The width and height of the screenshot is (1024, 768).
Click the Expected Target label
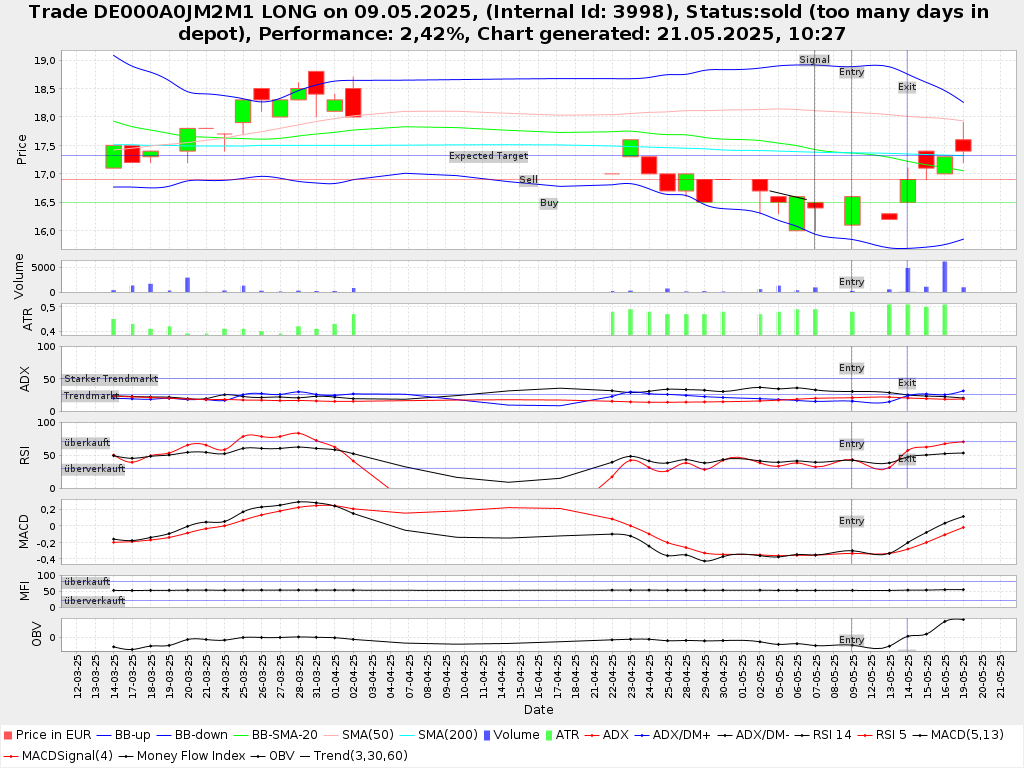488,156
